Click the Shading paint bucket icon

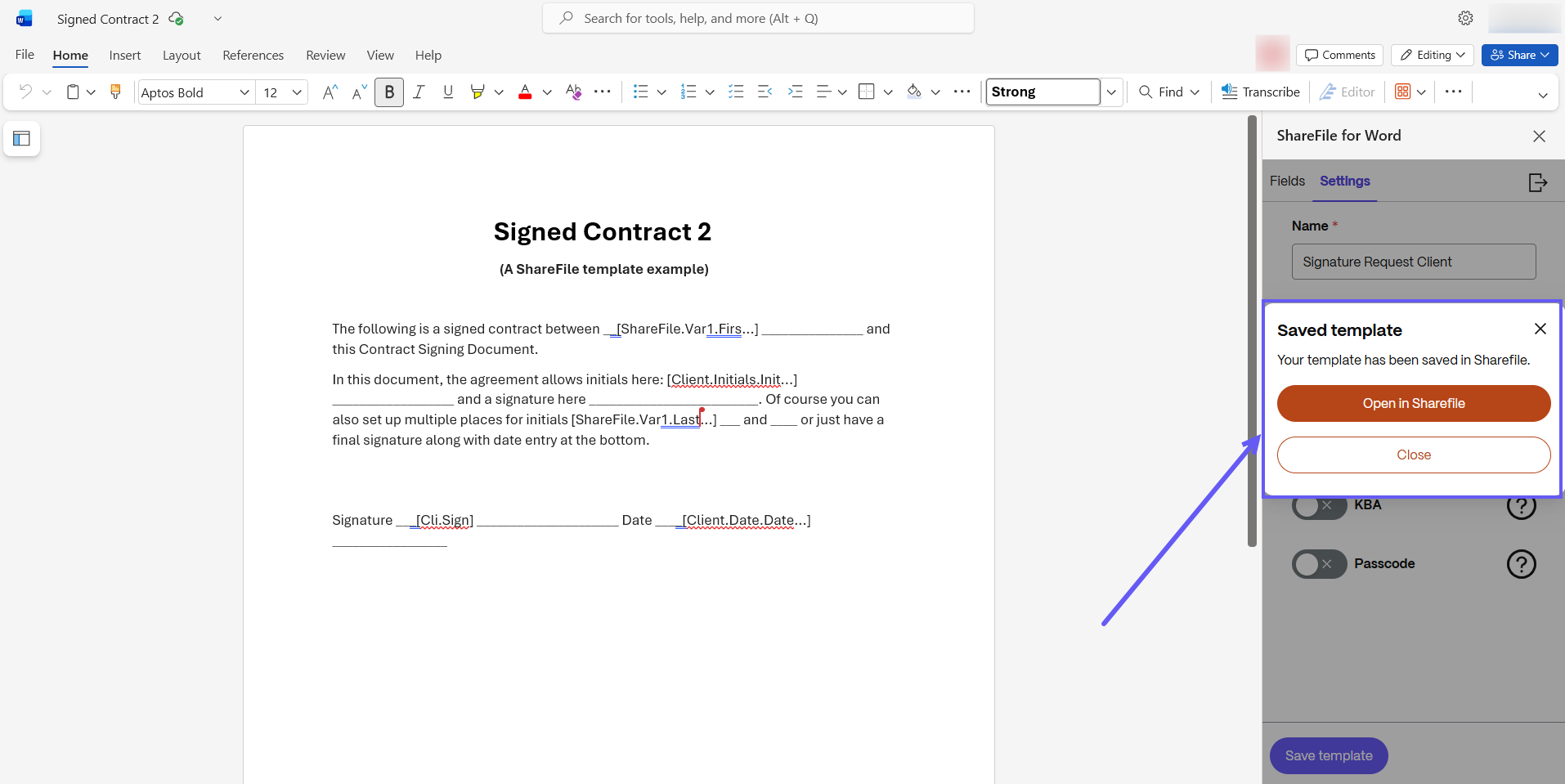914,92
